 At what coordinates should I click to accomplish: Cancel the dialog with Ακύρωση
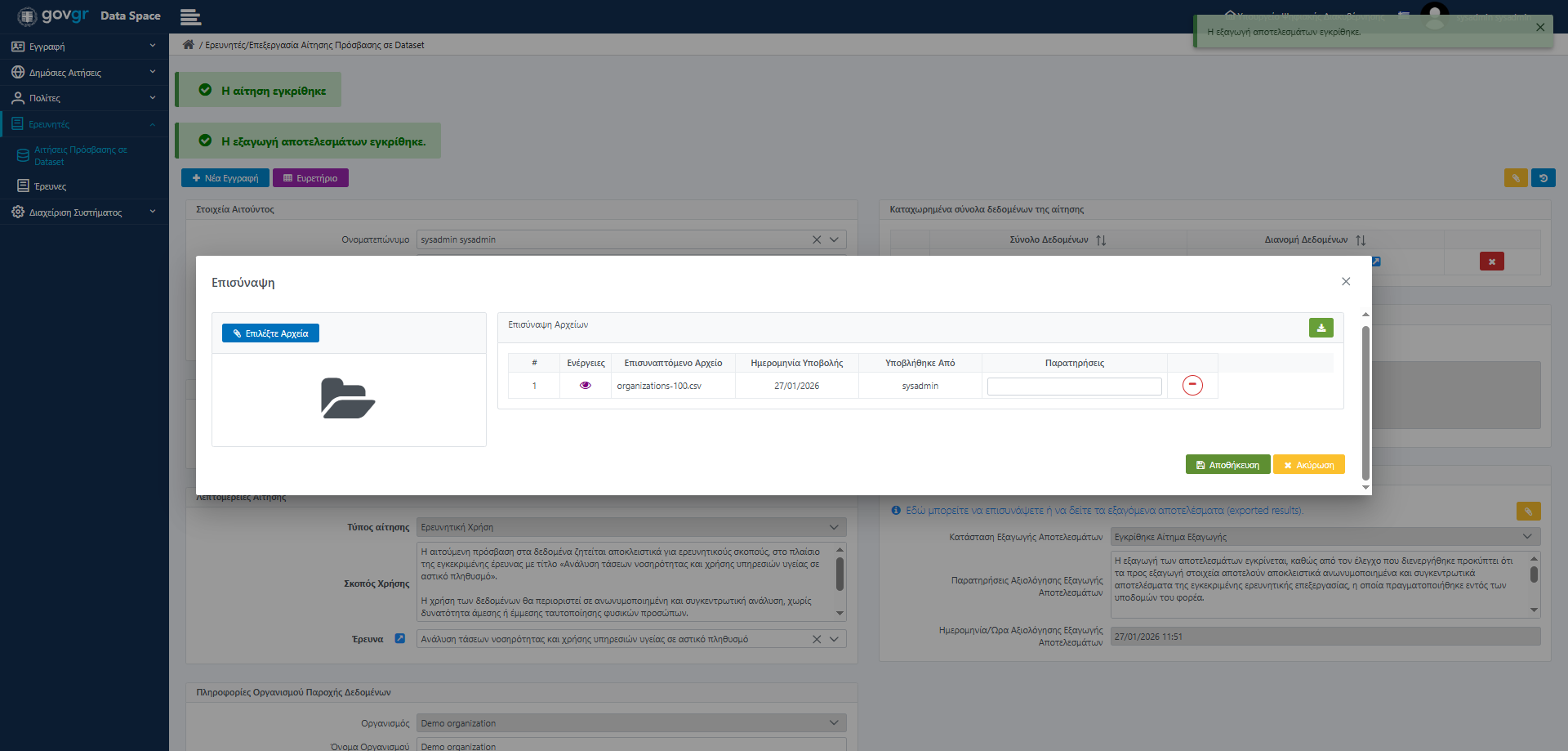click(1308, 465)
